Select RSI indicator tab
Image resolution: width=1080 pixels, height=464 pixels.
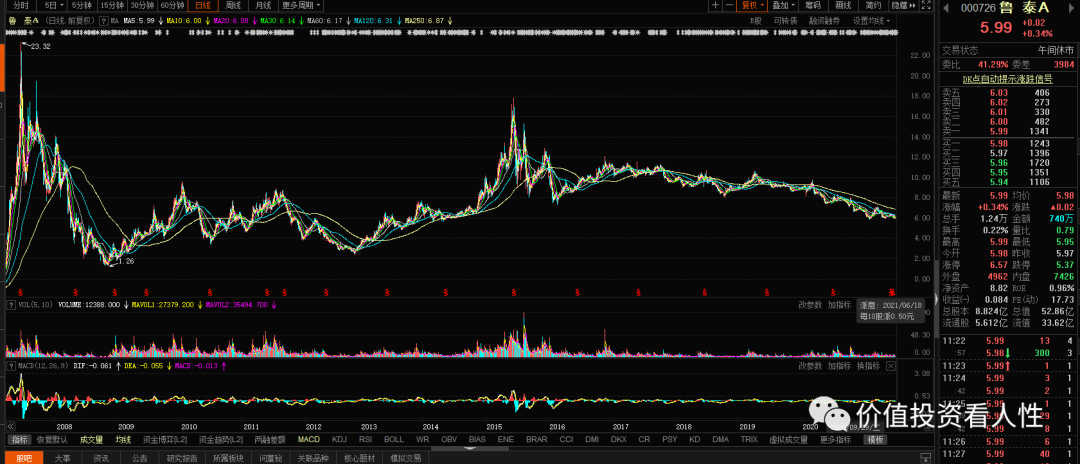(x=365, y=439)
